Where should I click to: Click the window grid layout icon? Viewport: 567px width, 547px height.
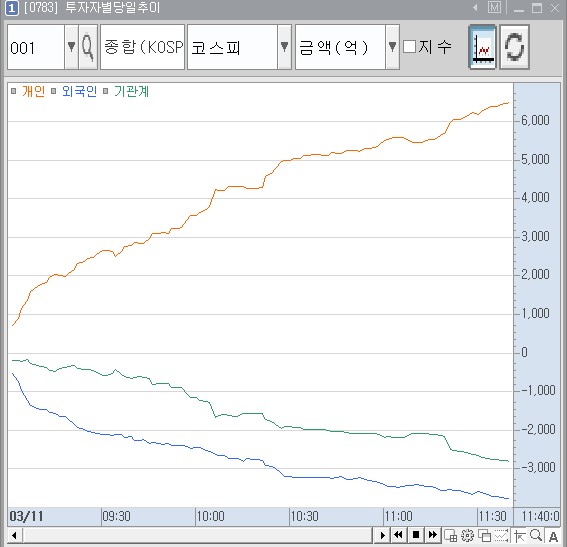[450, 535]
